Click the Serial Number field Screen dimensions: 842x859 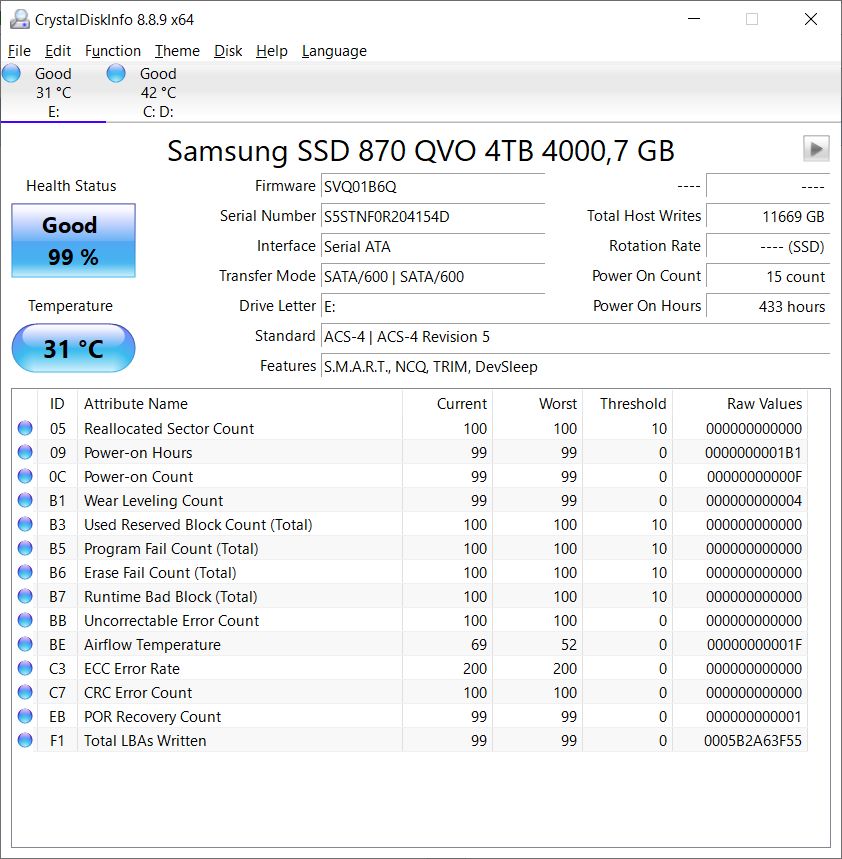tap(433, 216)
